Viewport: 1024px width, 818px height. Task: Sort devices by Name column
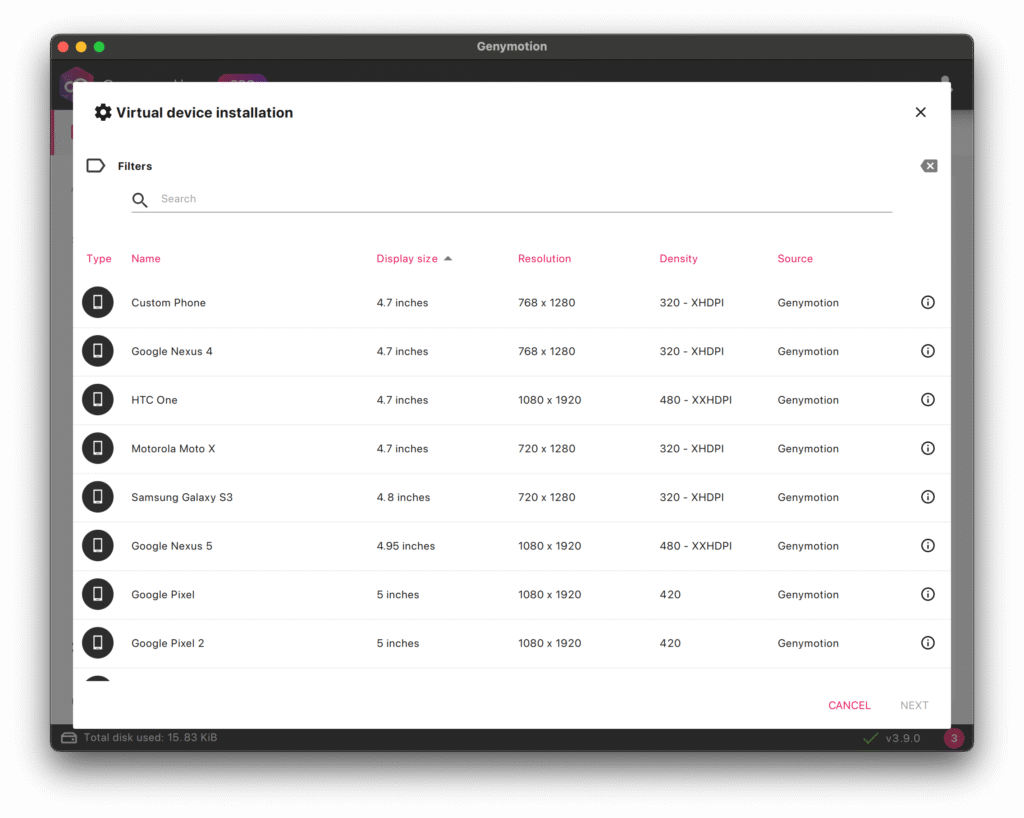[146, 258]
